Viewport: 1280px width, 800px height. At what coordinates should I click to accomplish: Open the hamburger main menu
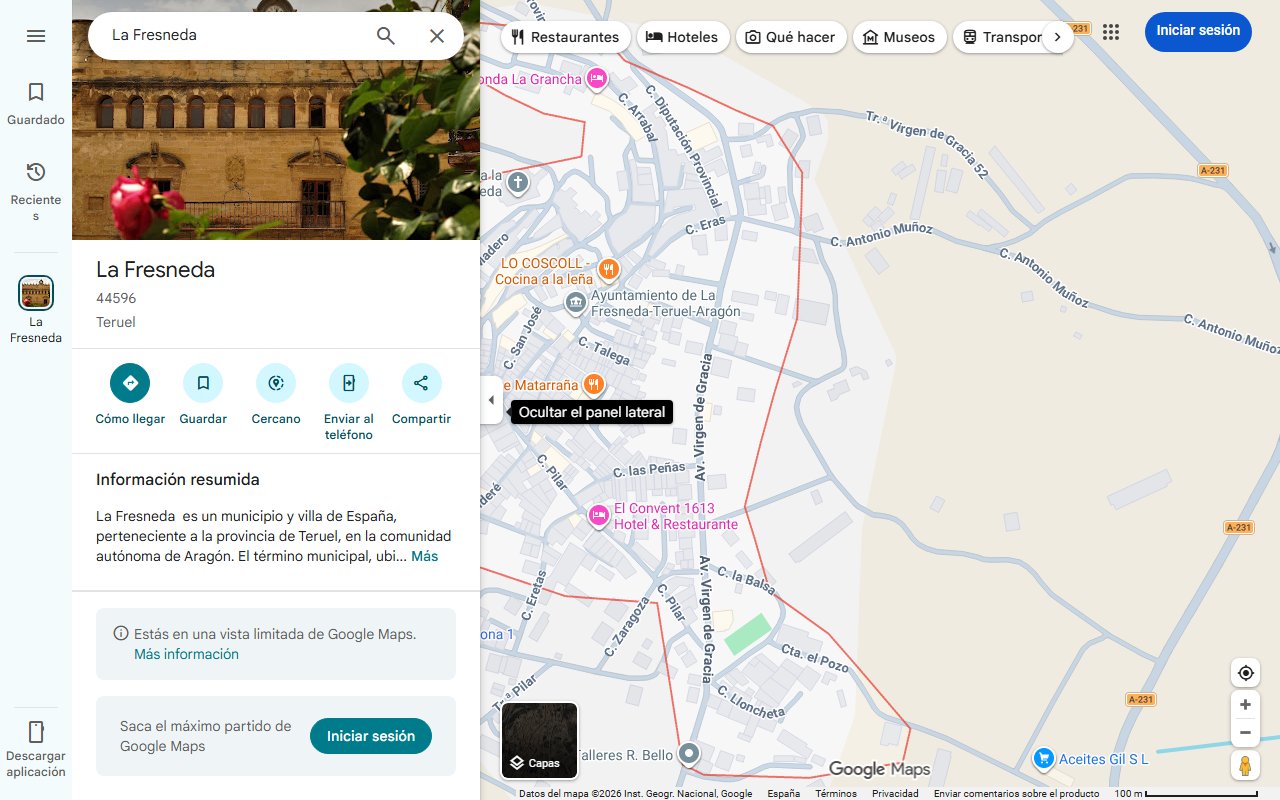pyautogui.click(x=36, y=36)
